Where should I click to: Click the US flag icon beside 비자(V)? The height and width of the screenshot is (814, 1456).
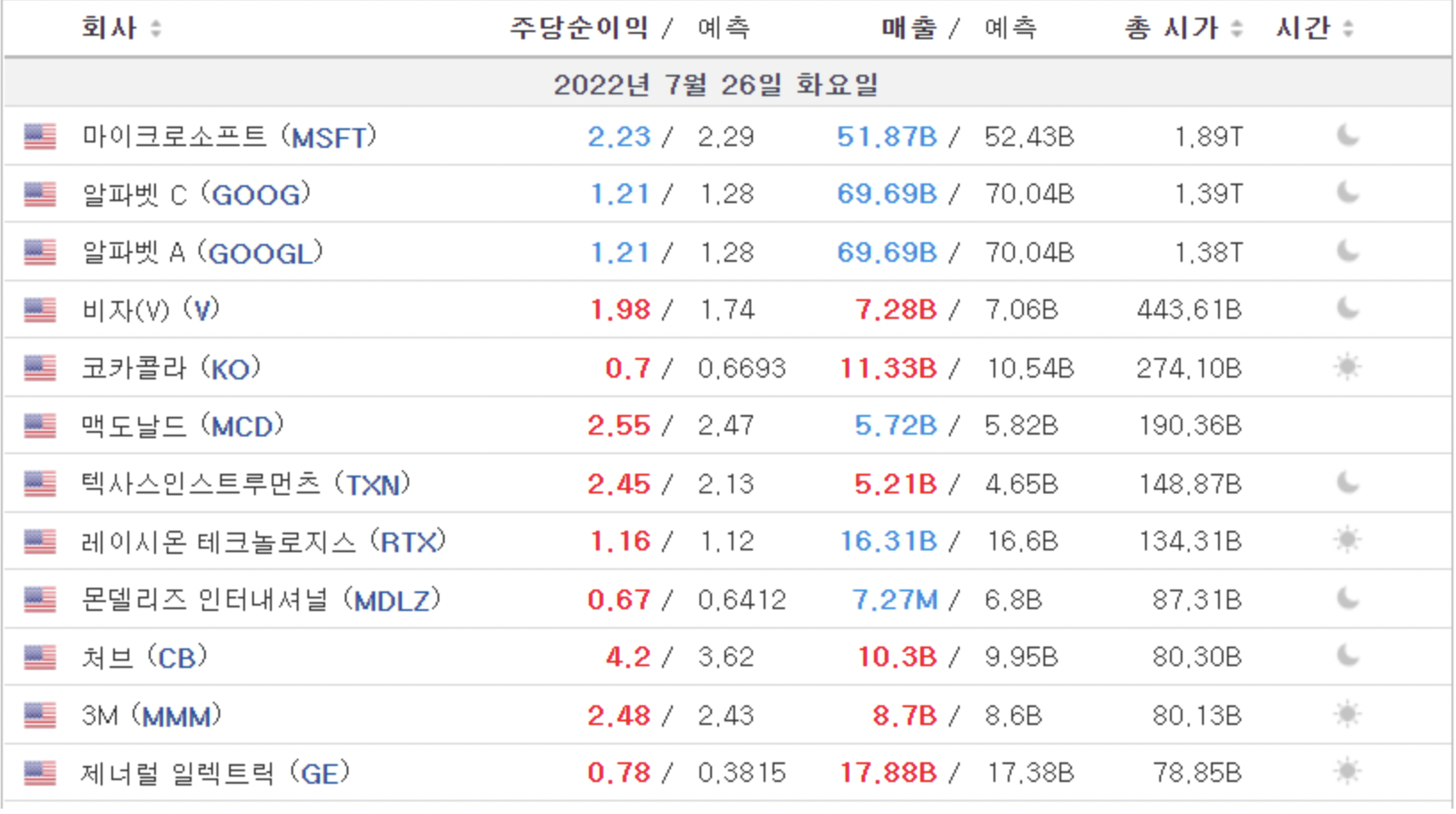40,310
